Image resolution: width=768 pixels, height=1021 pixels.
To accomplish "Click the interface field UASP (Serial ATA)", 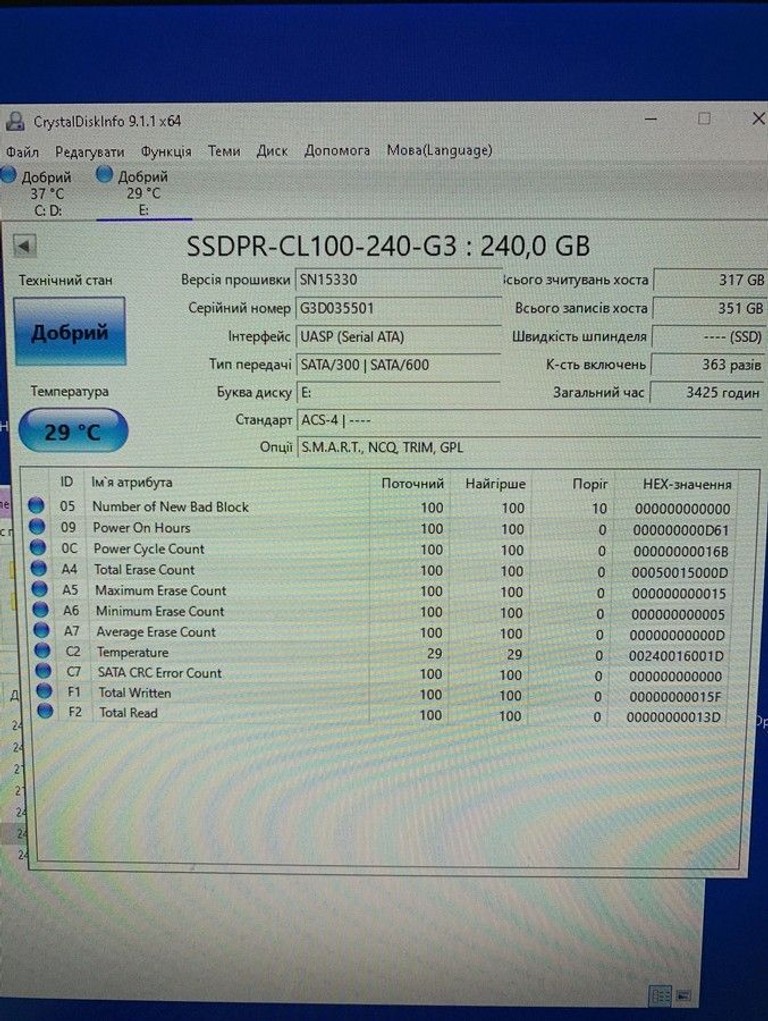I will [x=398, y=337].
